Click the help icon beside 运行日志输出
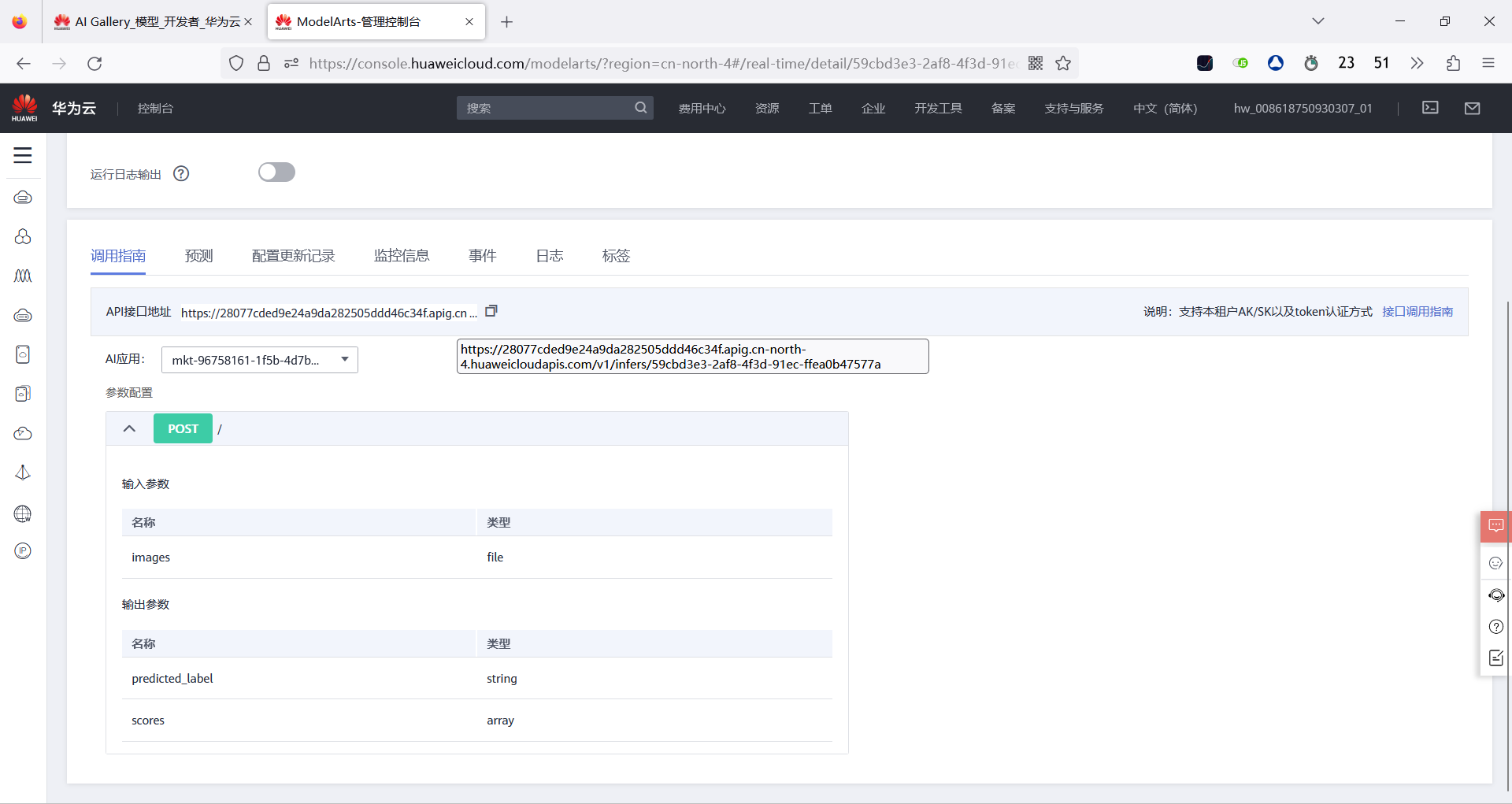This screenshot has height=804, width=1512. (x=181, y=173)
